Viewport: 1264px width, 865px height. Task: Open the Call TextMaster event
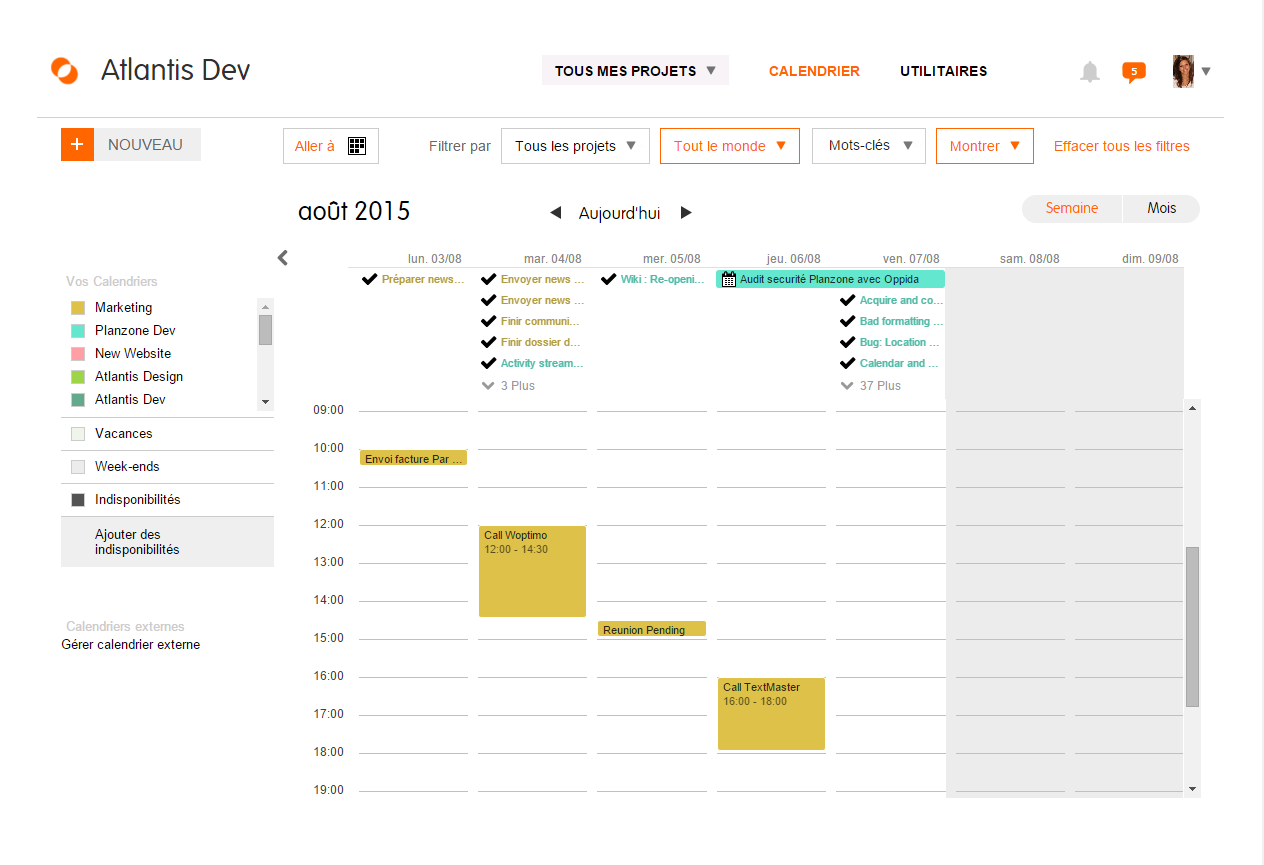coord(771,714)
